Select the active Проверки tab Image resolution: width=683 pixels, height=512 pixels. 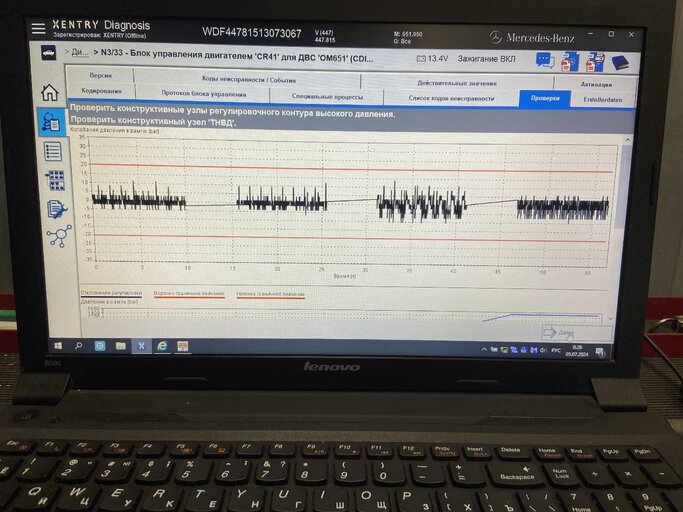click(545, 99)
